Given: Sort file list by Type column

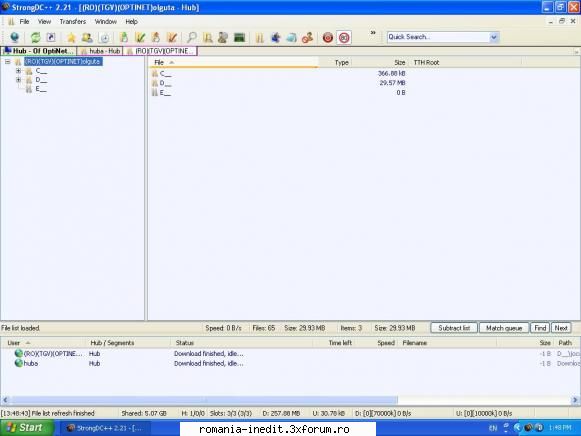Looking at the screenshot, I should point(335,63).
